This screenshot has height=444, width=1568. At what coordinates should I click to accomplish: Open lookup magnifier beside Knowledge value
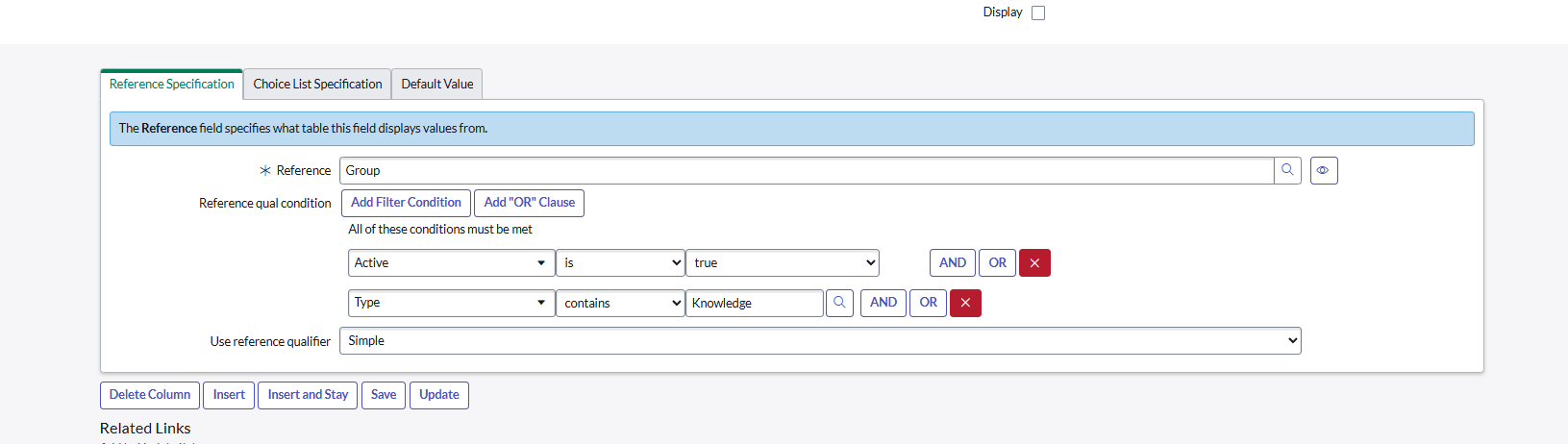click(839, 303)
